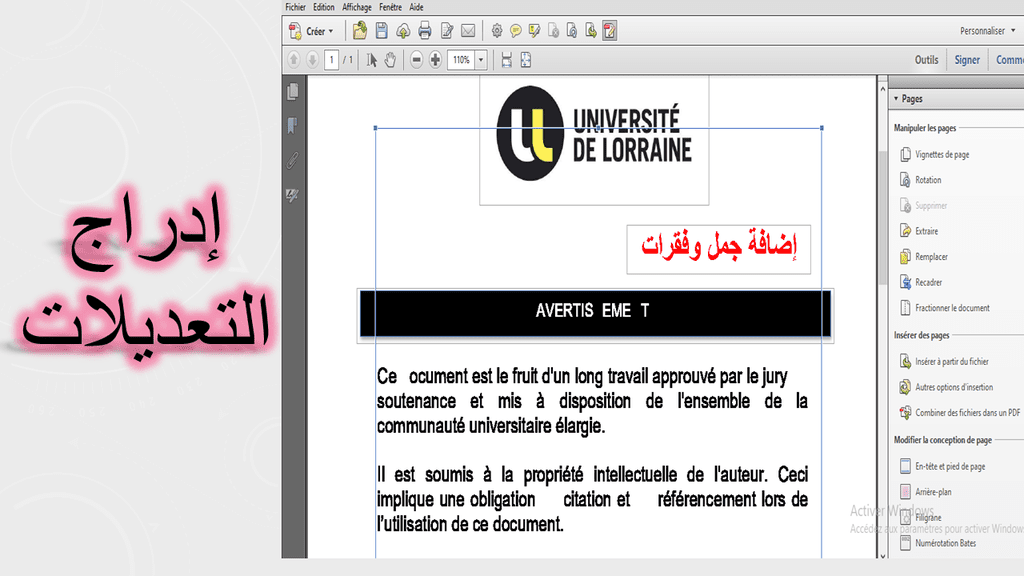Click Vignettes de page
Screen dimensions: 1024x576
(935, 154)
